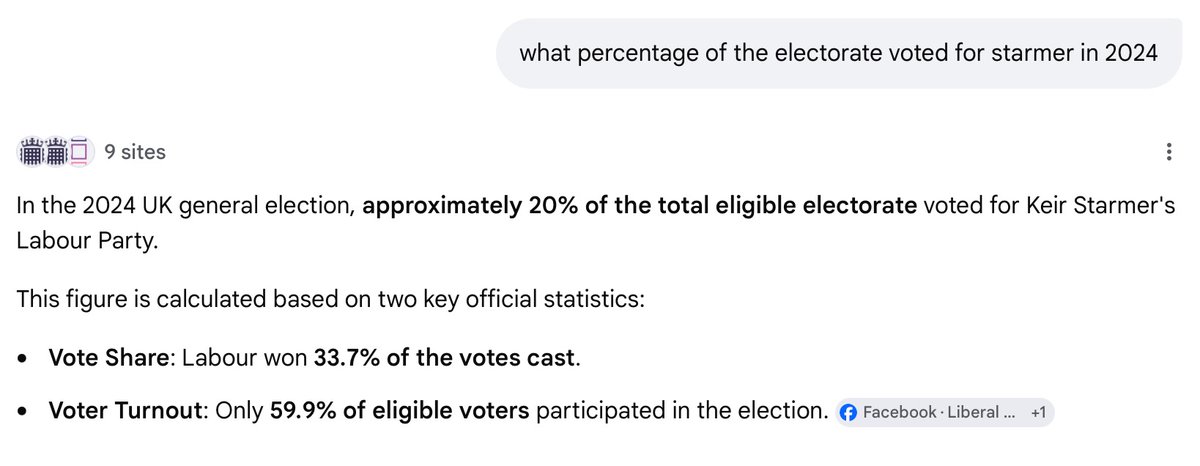The width and height of the screenshot is (1200, 466).
Task: Click the sentence This figure is calculated
Action: point(330,299)
